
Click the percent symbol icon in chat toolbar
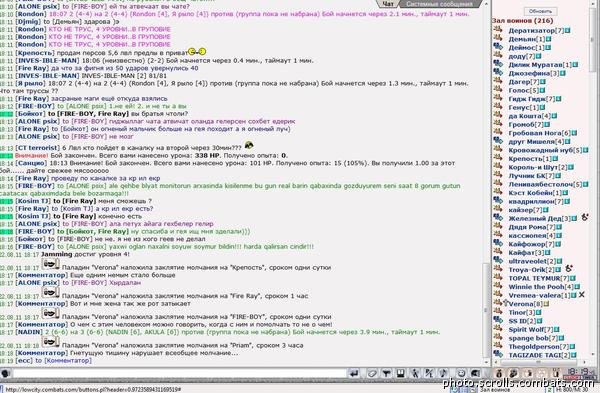tap(429, 373)
